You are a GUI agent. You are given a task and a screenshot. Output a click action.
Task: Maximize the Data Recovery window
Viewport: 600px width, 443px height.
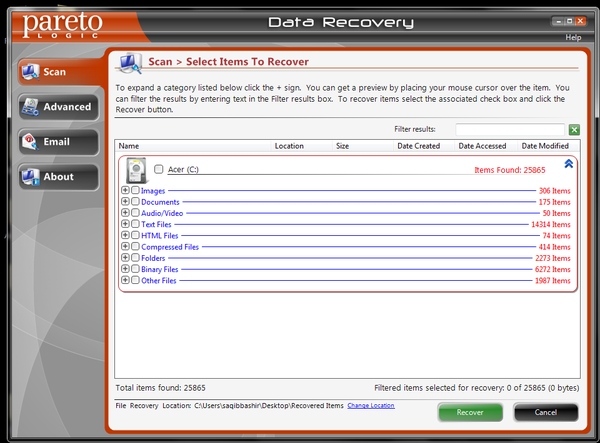569,21
